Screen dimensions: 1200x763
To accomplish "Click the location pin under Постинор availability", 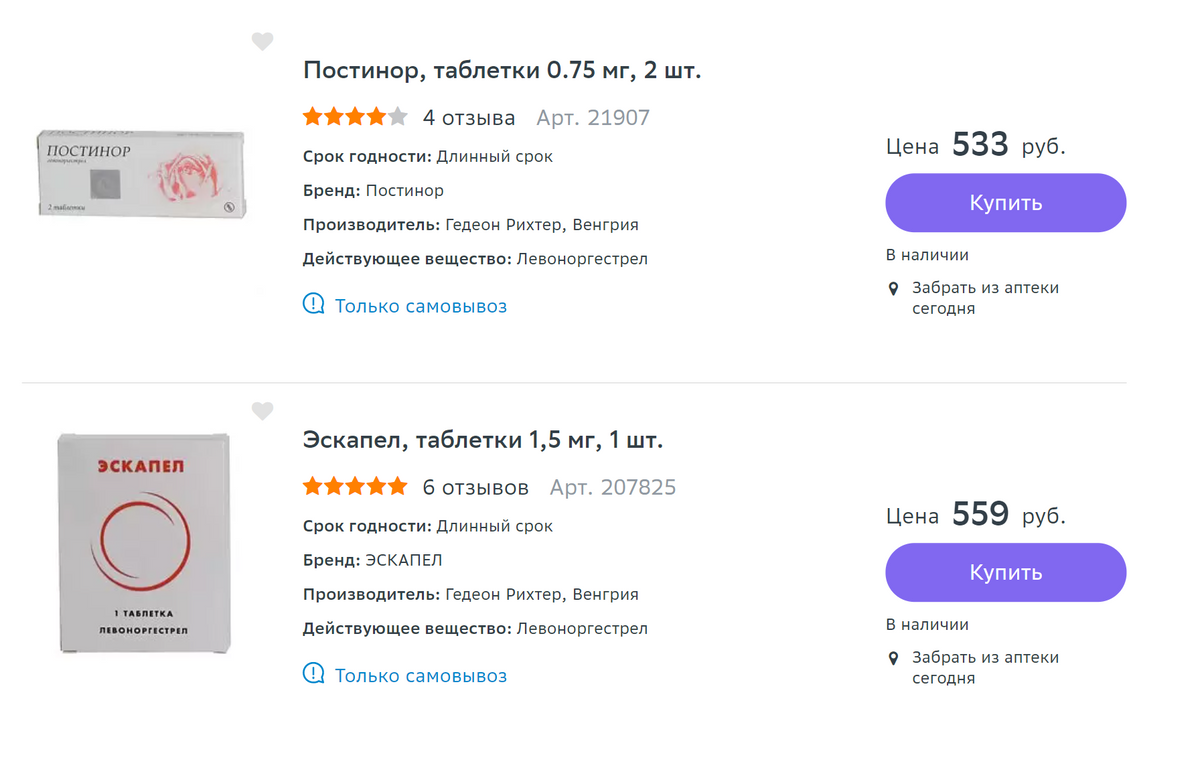I will click(894, 289).
